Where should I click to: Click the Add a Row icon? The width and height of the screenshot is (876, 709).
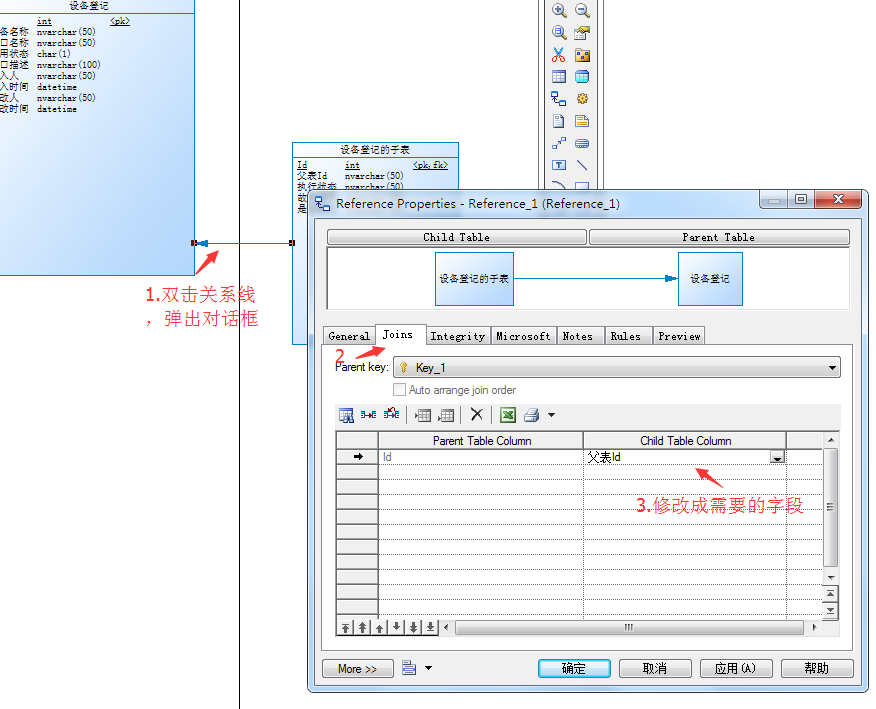(446, 415)
